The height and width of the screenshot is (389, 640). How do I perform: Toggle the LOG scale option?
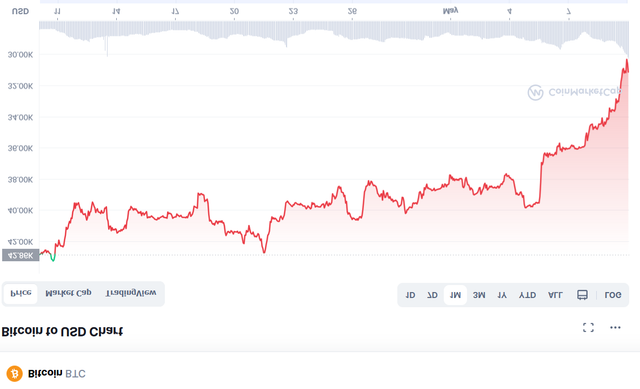[613, 295]
